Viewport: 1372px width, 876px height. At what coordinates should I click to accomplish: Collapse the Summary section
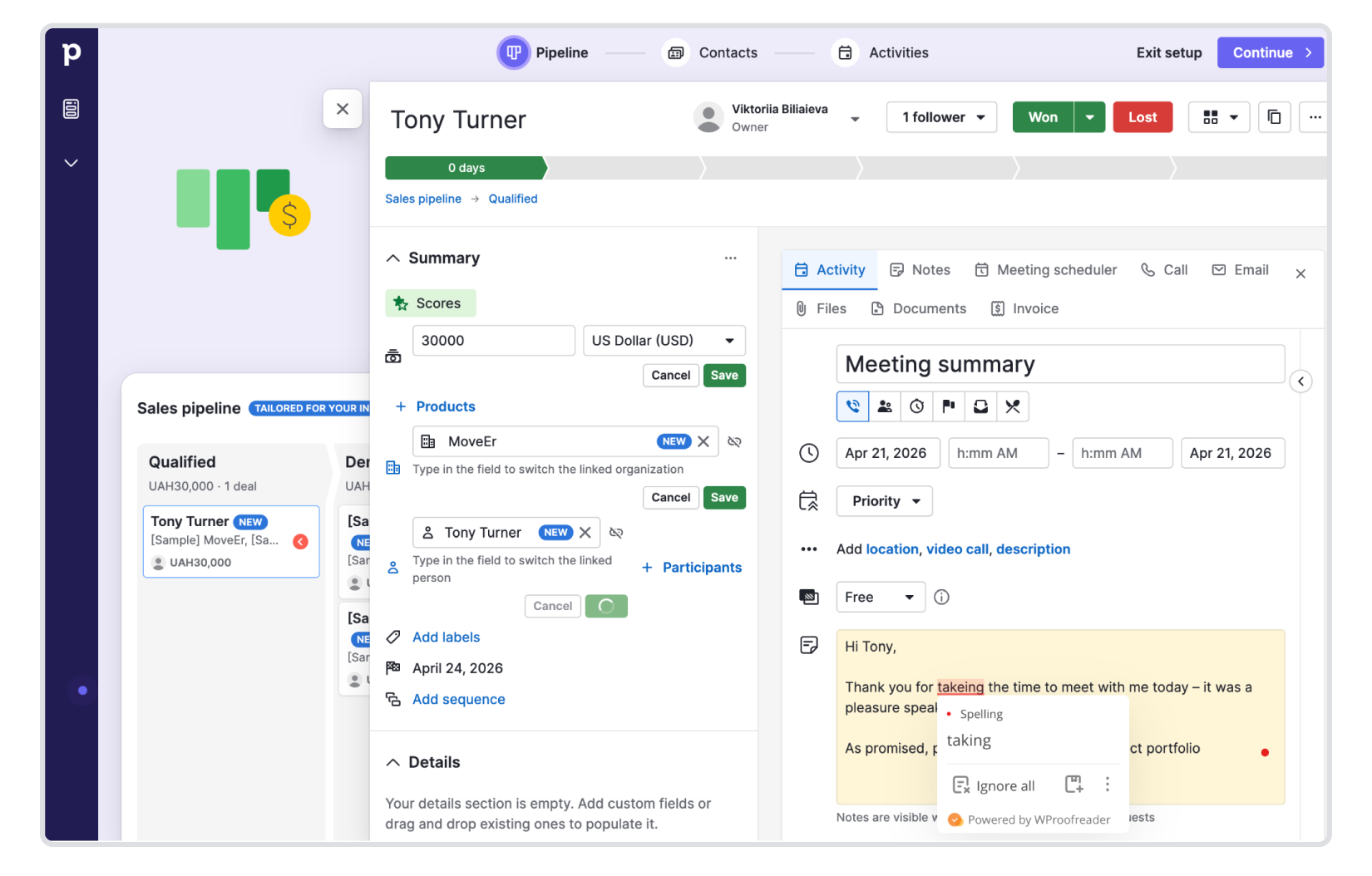coord(393,258)
